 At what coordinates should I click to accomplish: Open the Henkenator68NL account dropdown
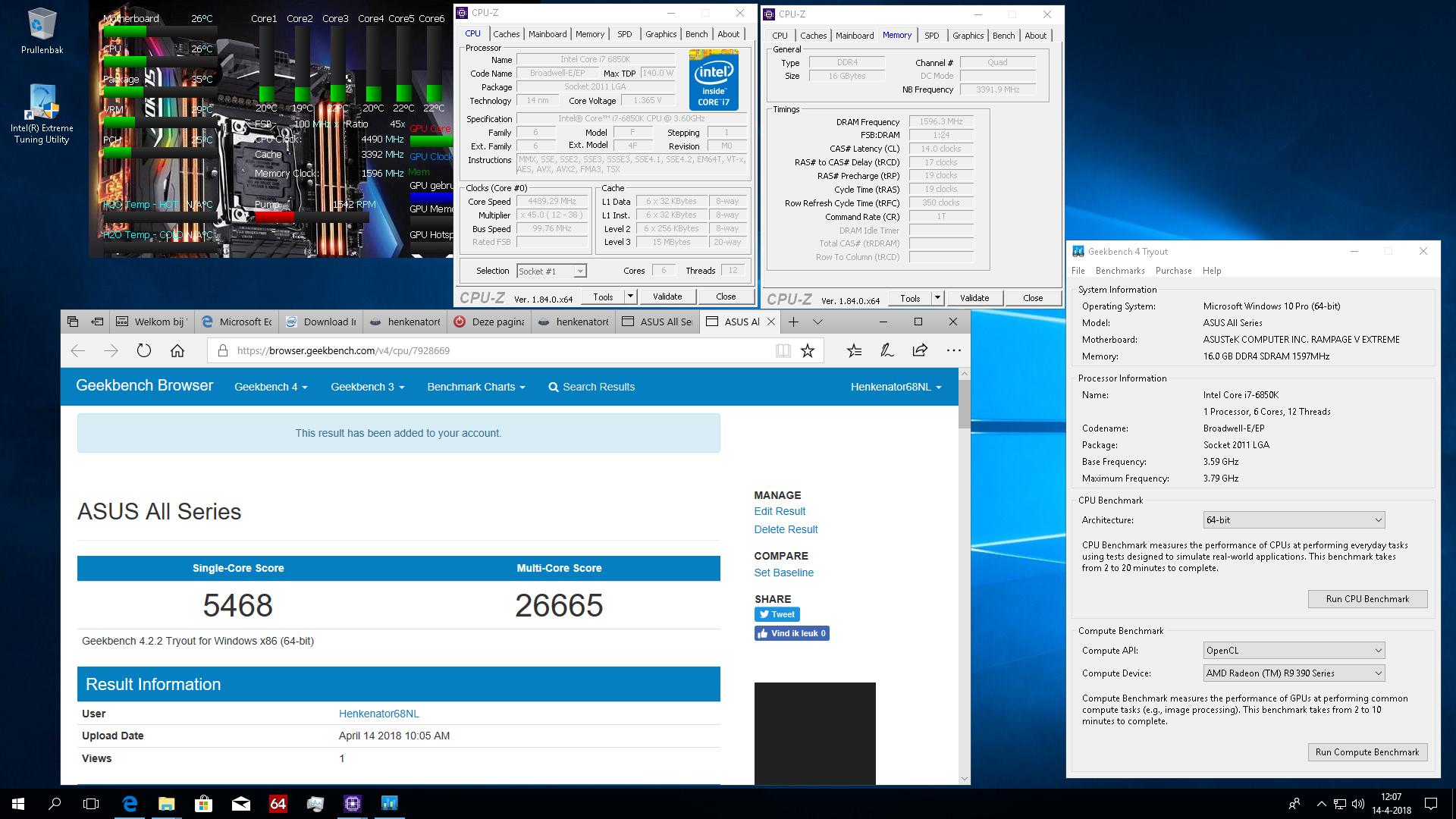tap(896, 387)
